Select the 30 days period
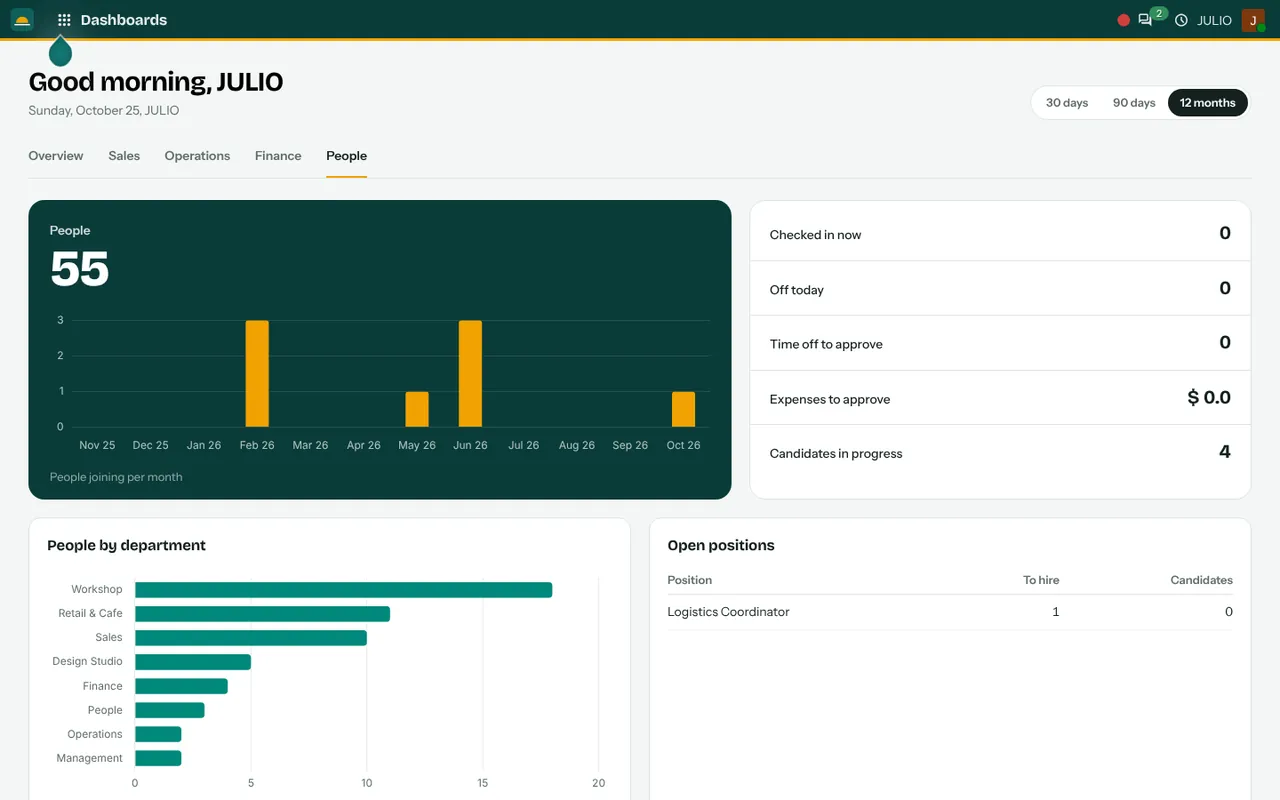 1067,103
